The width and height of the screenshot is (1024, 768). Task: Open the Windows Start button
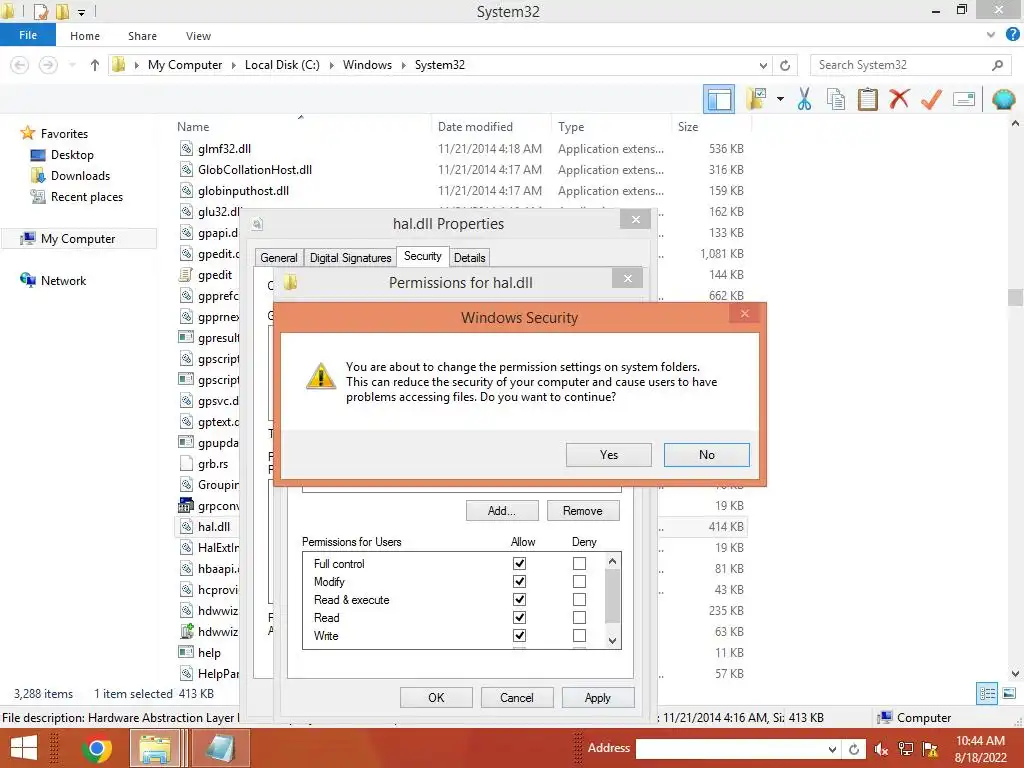click(x=24, y=748)
